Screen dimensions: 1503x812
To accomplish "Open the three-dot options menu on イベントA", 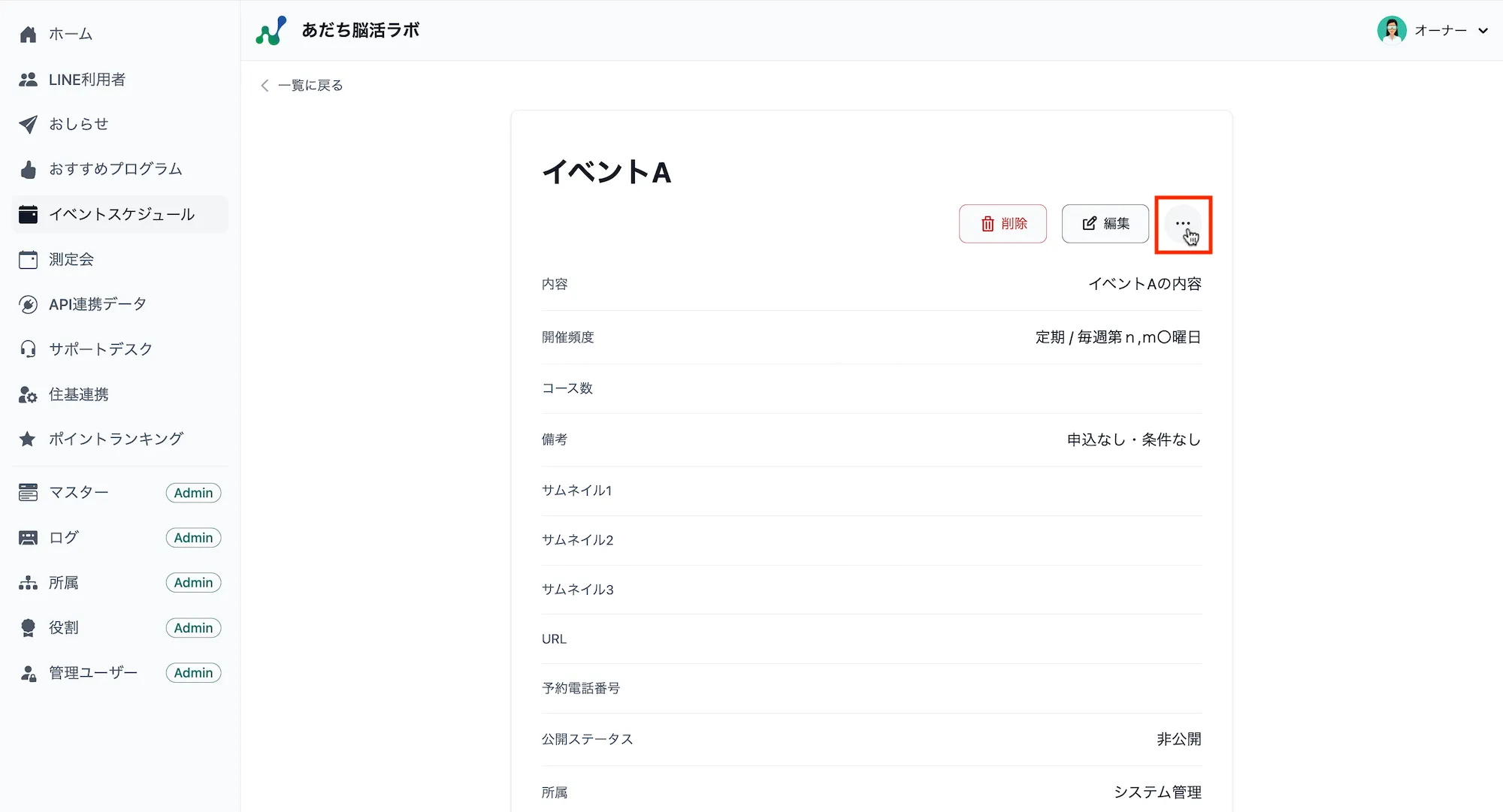I will click(1183, 223).
